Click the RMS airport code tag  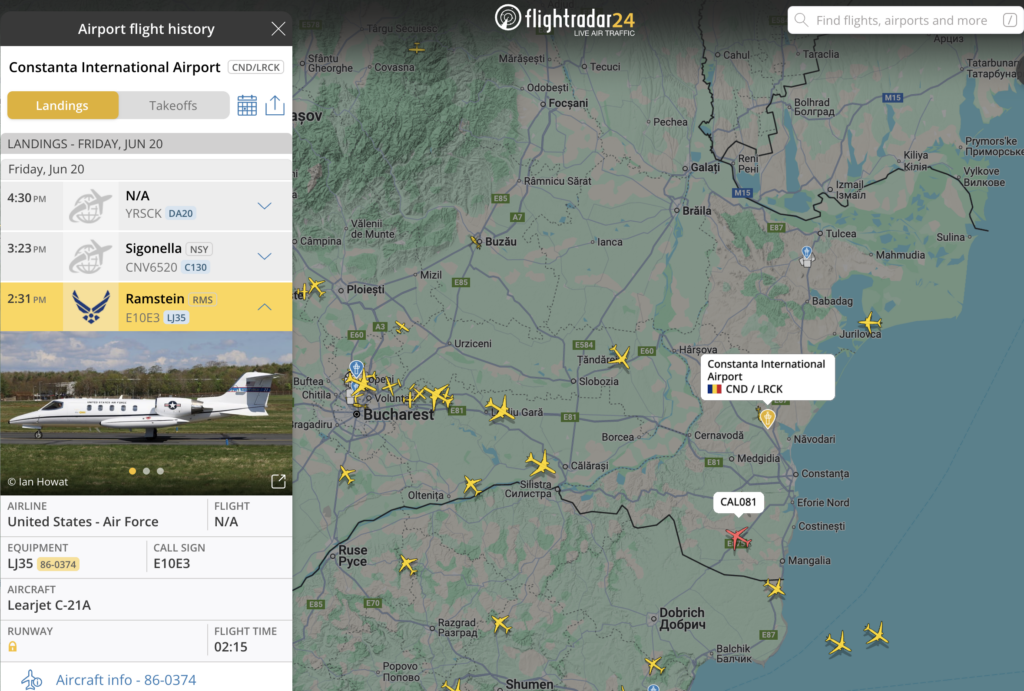202,300
